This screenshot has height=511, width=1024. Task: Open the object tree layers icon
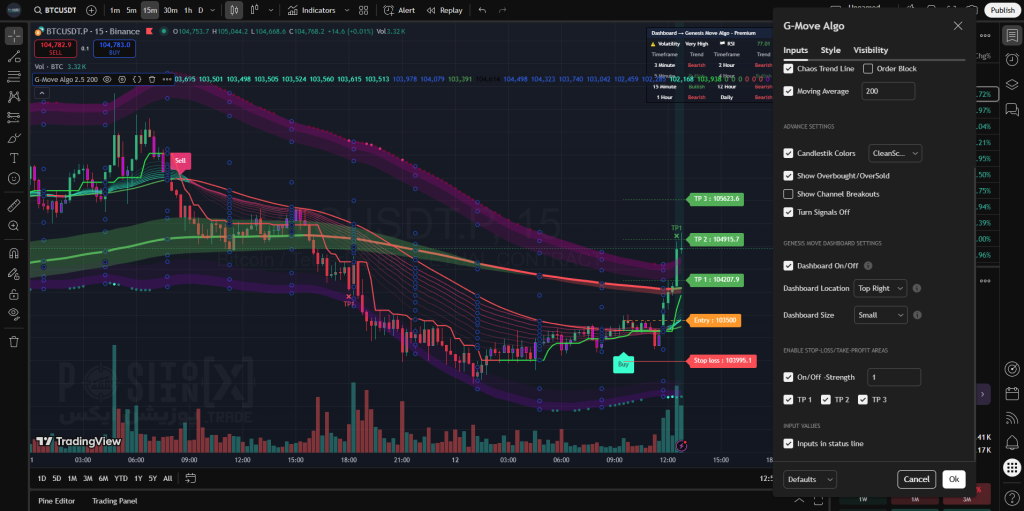tap(1012, 84)
